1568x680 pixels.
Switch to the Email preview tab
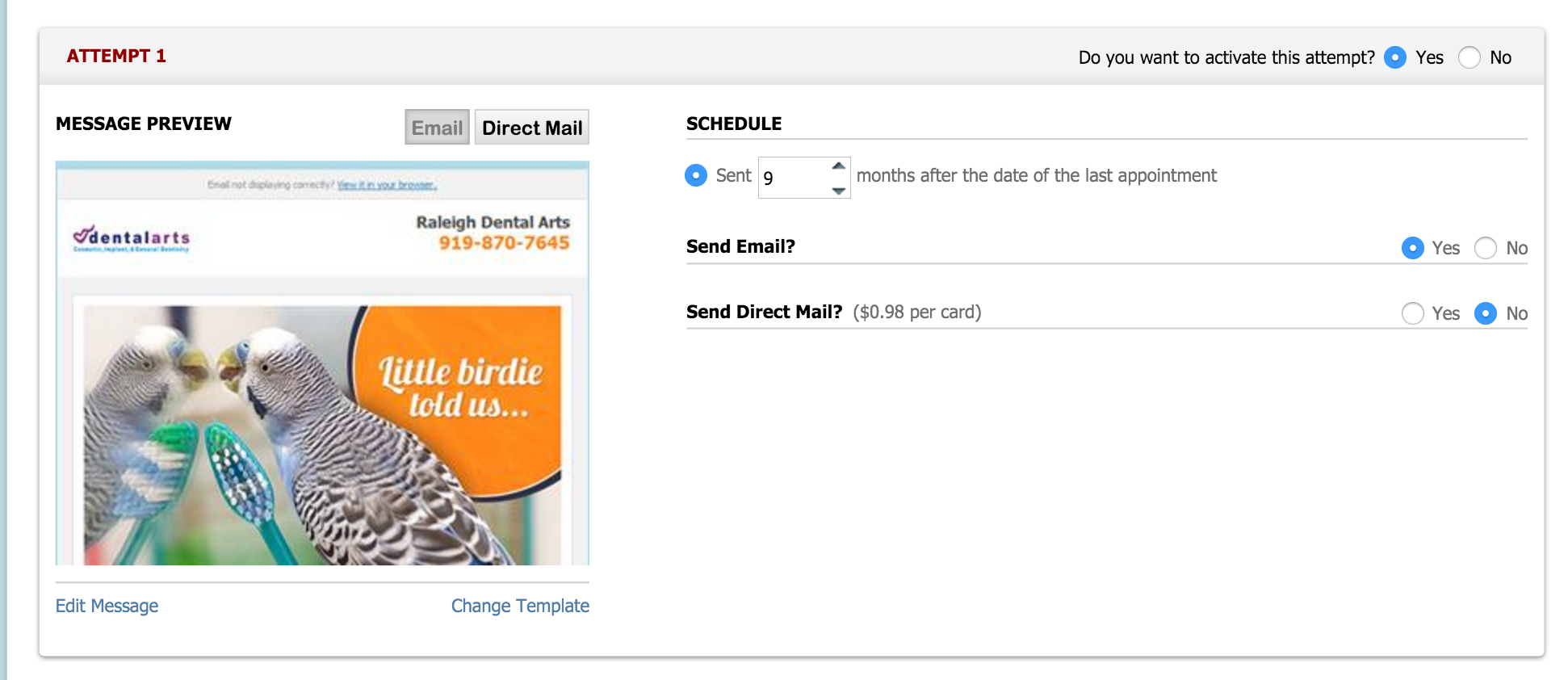pyautogui.click(x=437, y=128)
